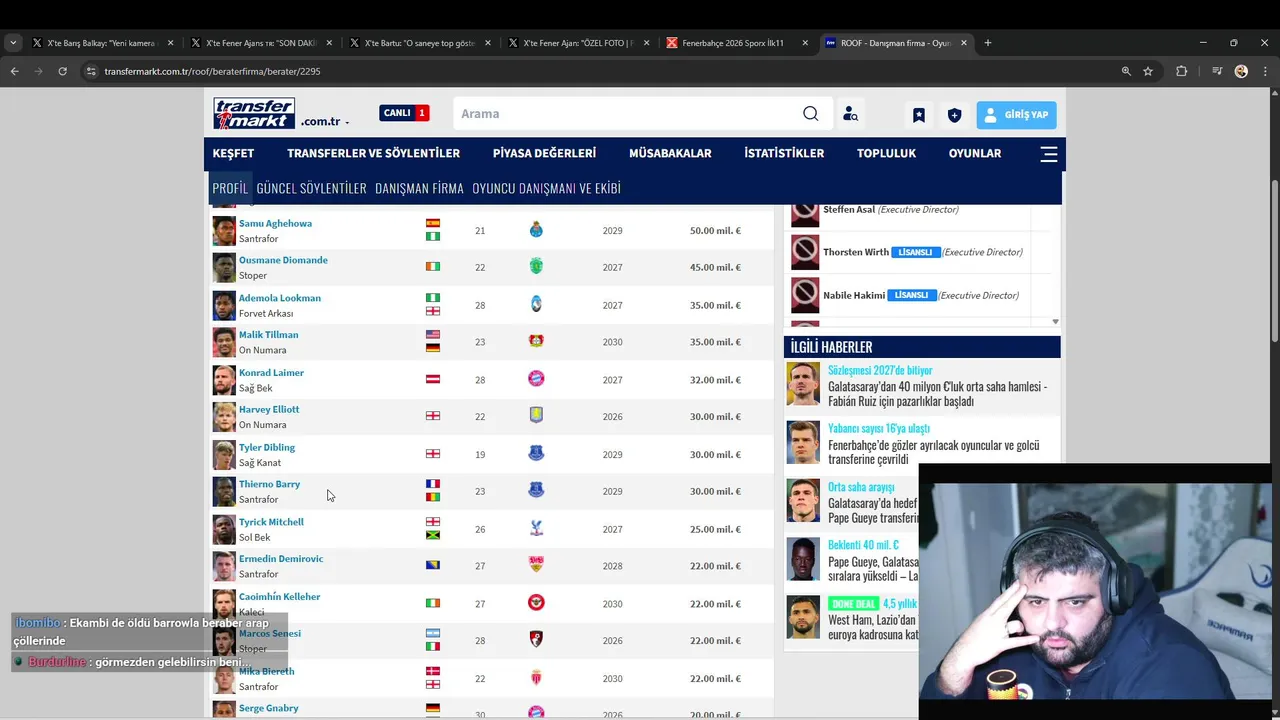Click the shield plus icon in header
The width and height of the screenshot is (1280, 720).
(954, 115)
